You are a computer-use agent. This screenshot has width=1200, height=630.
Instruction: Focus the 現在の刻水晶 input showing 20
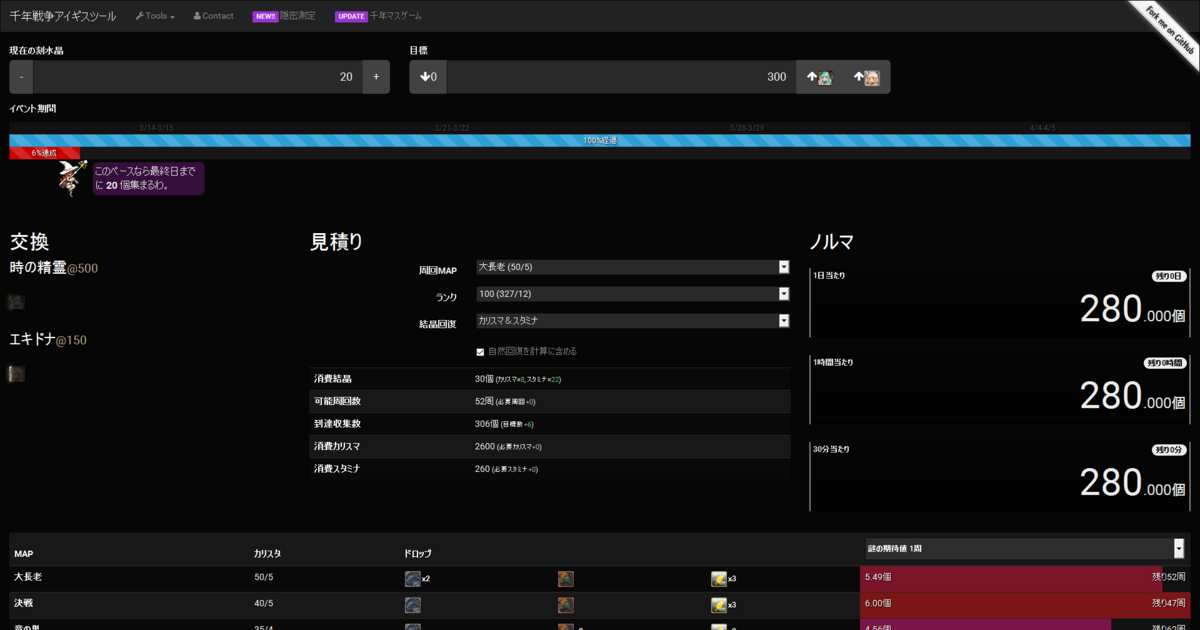point(198,77)
